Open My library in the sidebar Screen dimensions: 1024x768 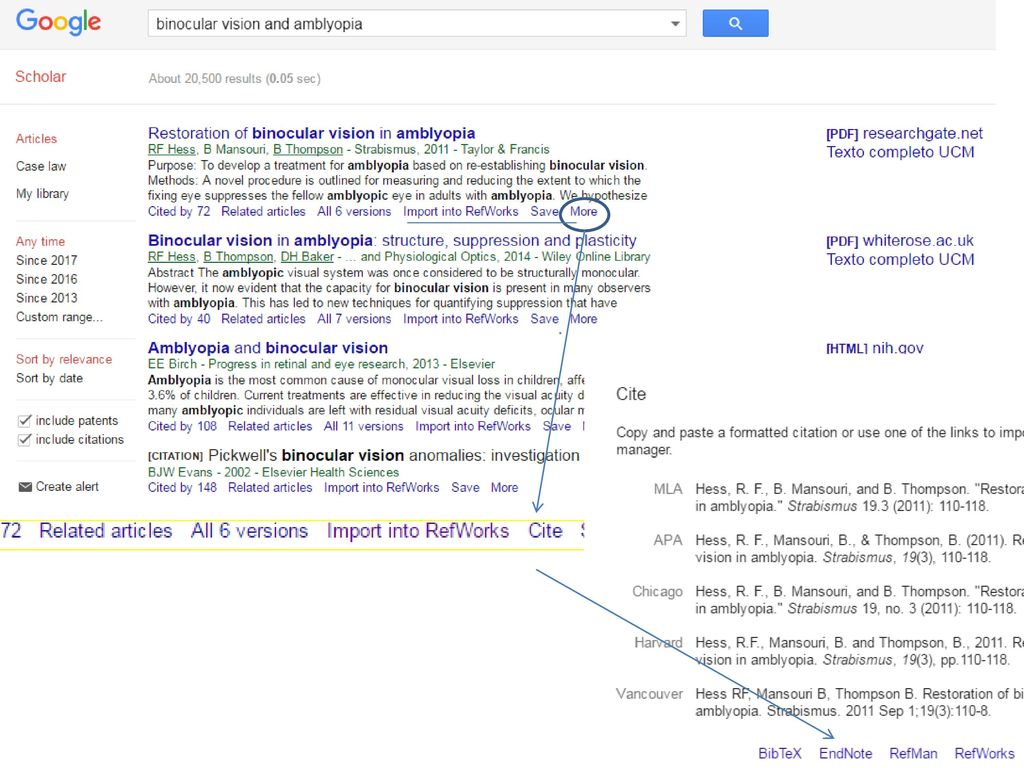[x=42, y=193]
